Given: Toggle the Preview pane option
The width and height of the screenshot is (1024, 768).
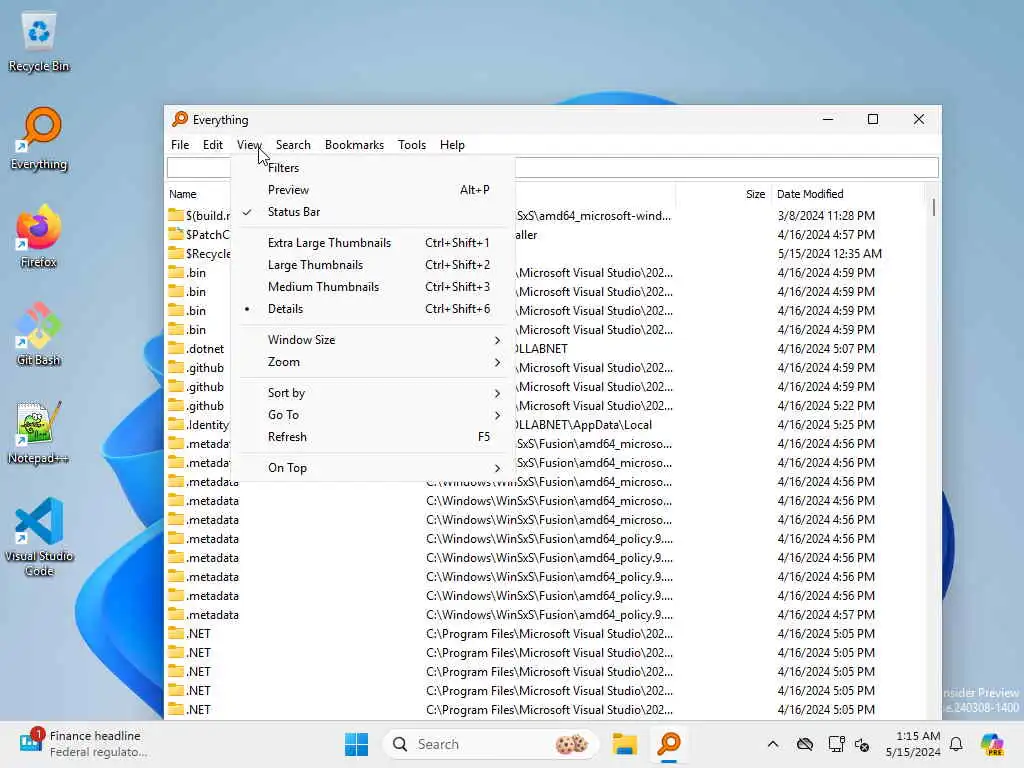Looking at the screenshot, I should [374, 190].
